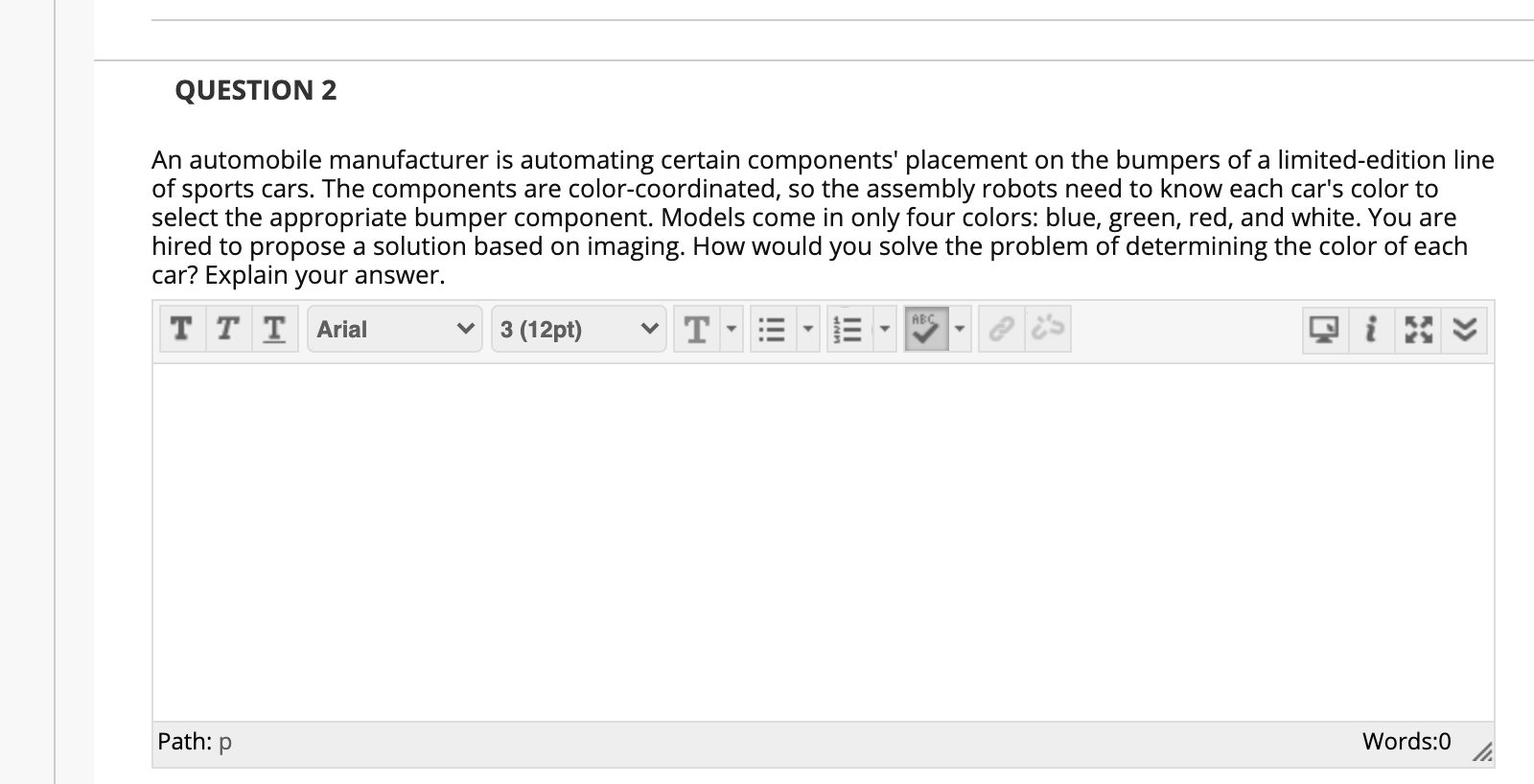This screenshot has height=784, width=1534.
Task: Expand the bullet list style arrow
Action: pos(807,330)
